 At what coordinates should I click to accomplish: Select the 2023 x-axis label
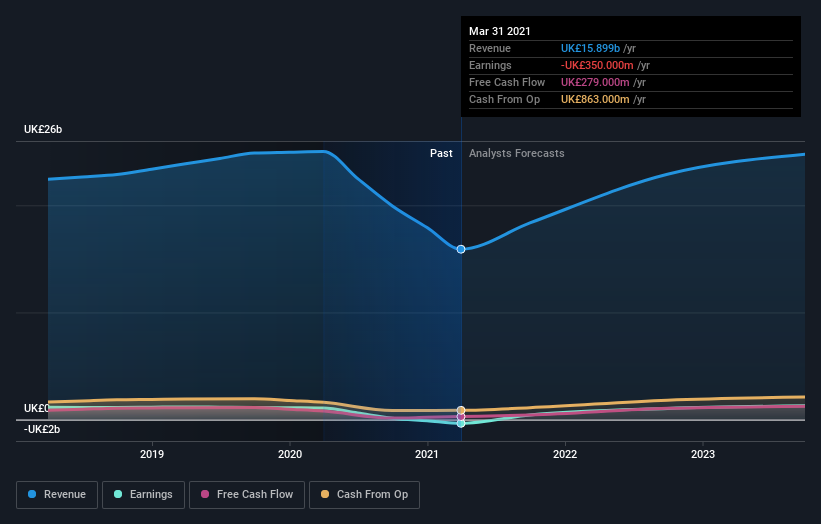(703, 454)
